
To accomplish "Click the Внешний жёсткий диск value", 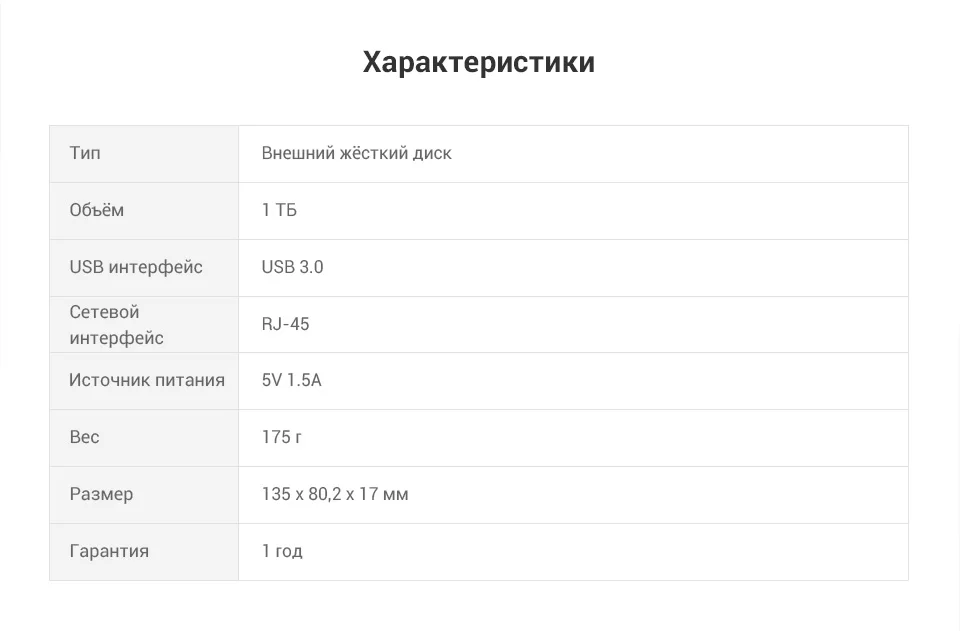I will click(356, 153).
